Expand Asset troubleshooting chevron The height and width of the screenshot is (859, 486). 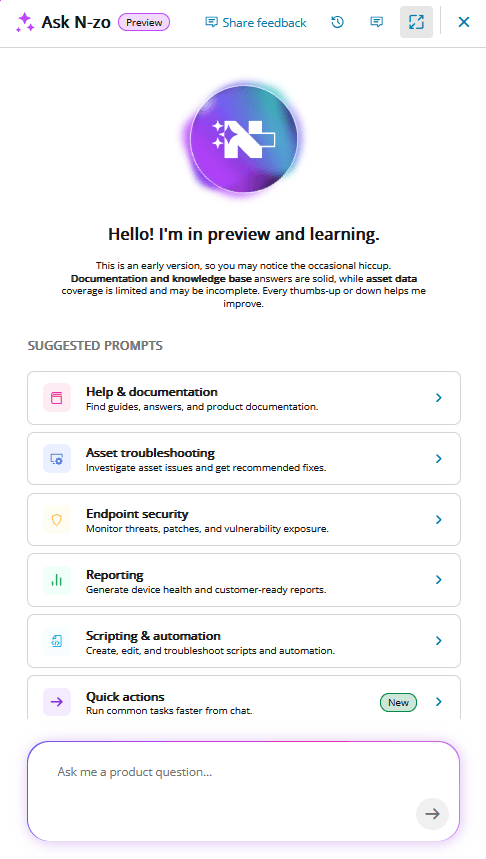click(x=438, y=459)
